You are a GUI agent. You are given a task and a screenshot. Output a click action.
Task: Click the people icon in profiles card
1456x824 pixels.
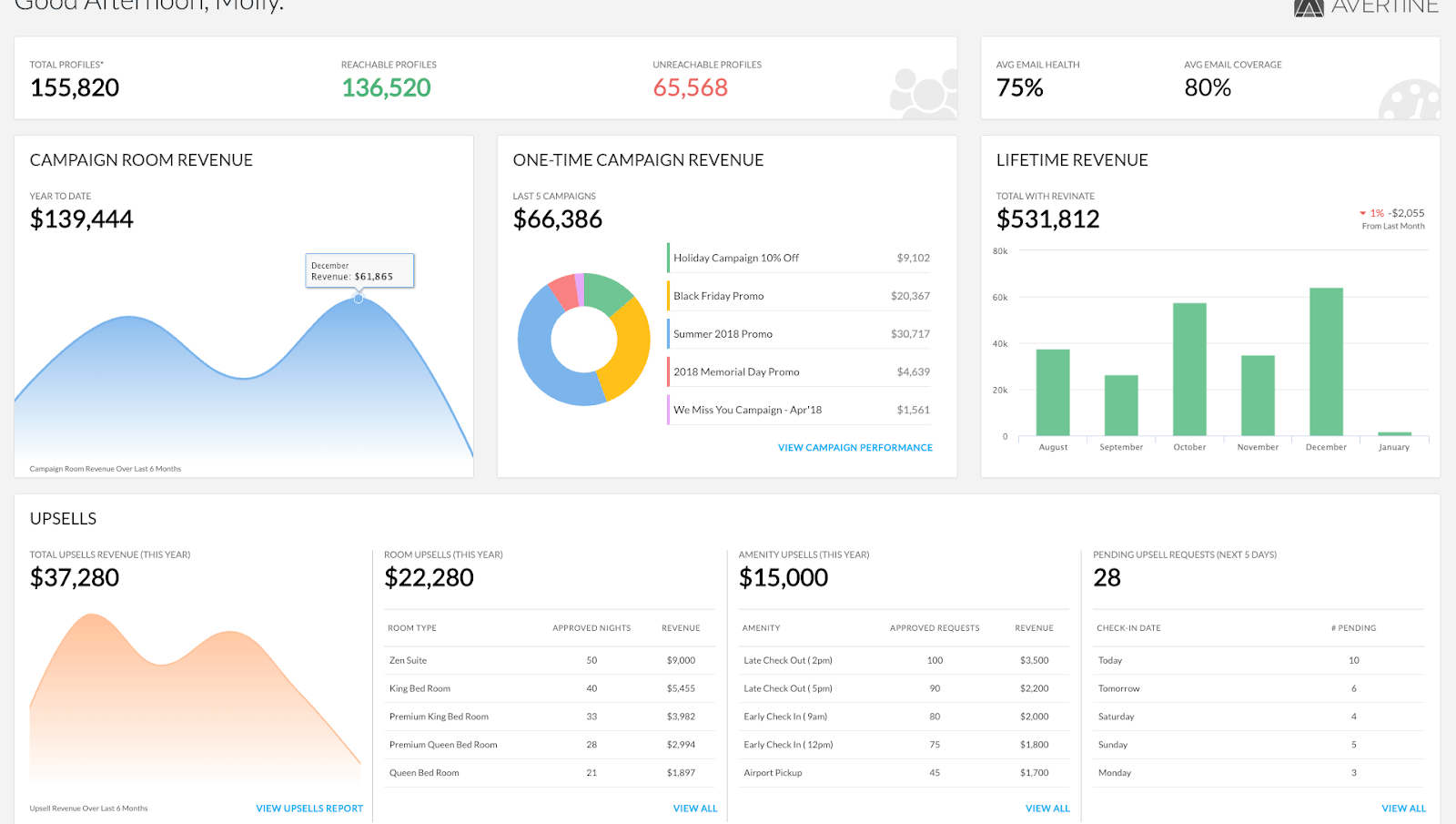pyautogui.click(x=923, y=93)
